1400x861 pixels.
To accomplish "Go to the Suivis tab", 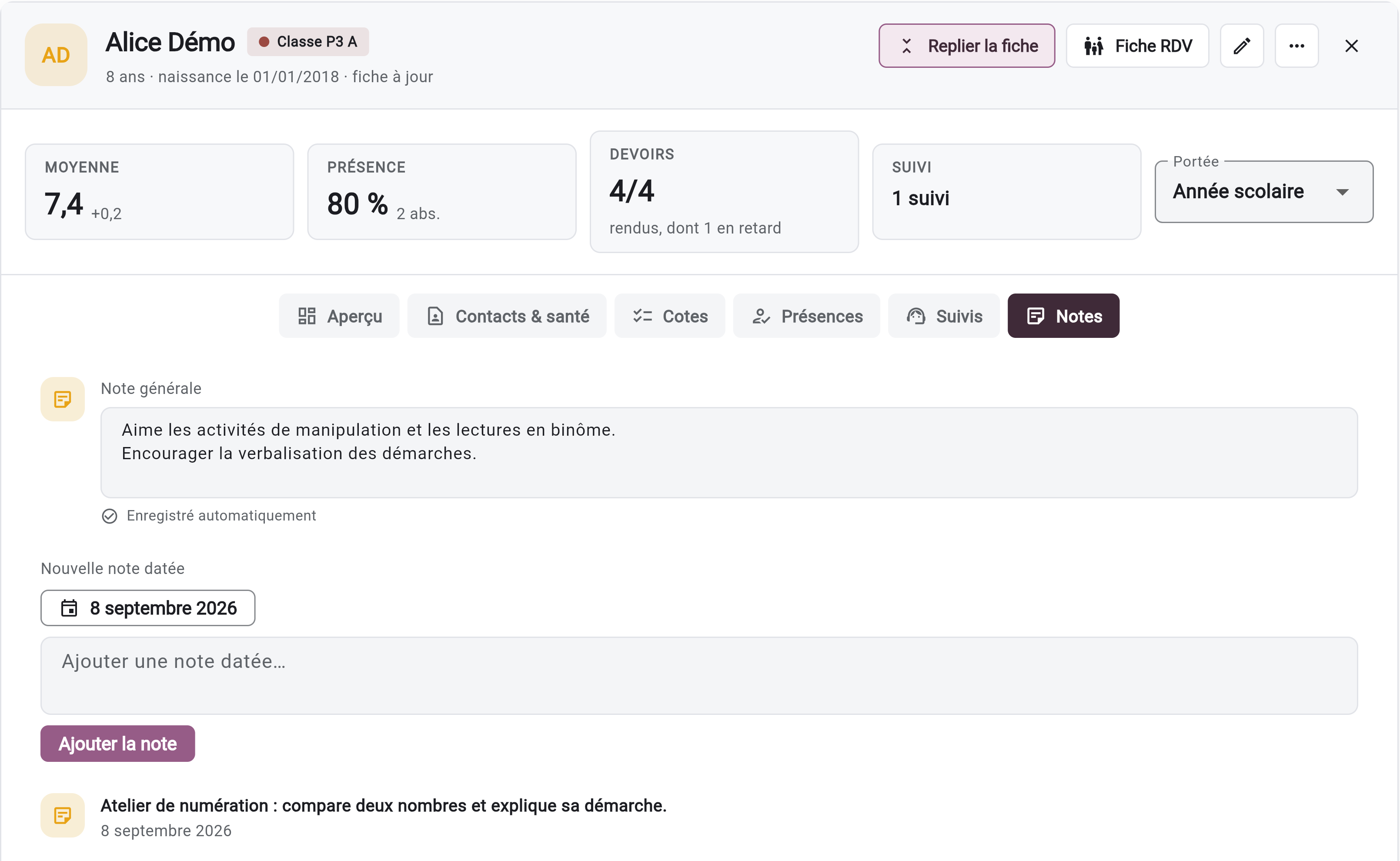I will [x=944, y=316].
